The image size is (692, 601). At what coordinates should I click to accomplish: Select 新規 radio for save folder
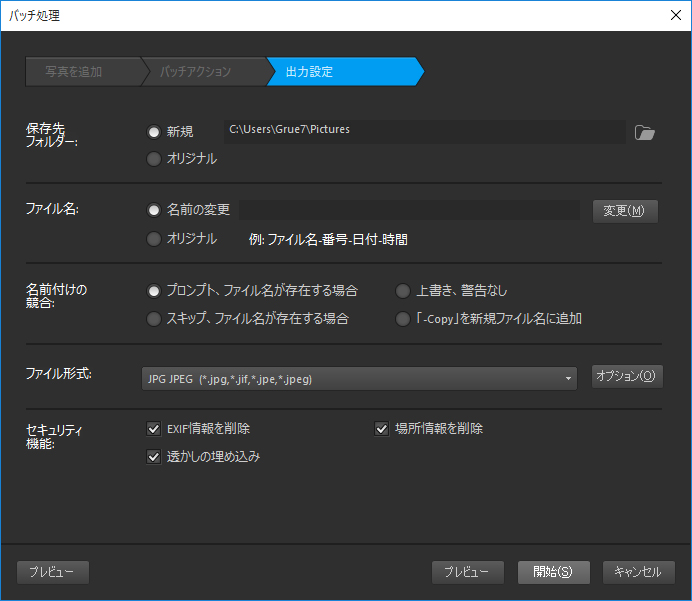(x=154, y=132)
